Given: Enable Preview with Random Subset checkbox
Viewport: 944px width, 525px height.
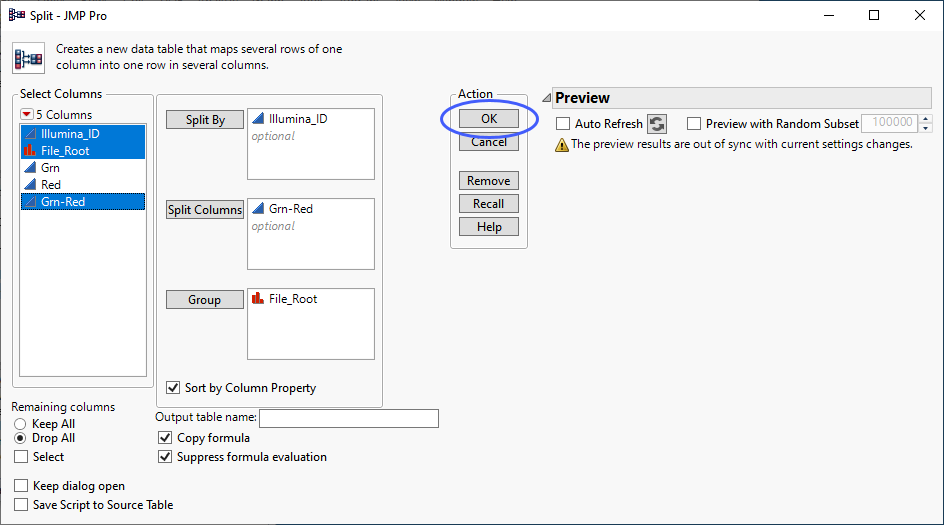Looking at the screenshot, I should (x=694, y=124).
